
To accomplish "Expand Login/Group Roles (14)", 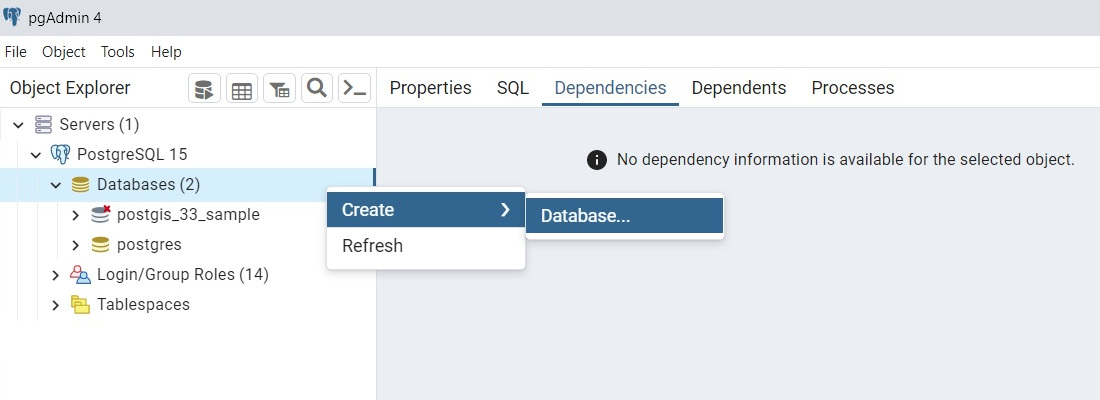I will click(56, 275).
